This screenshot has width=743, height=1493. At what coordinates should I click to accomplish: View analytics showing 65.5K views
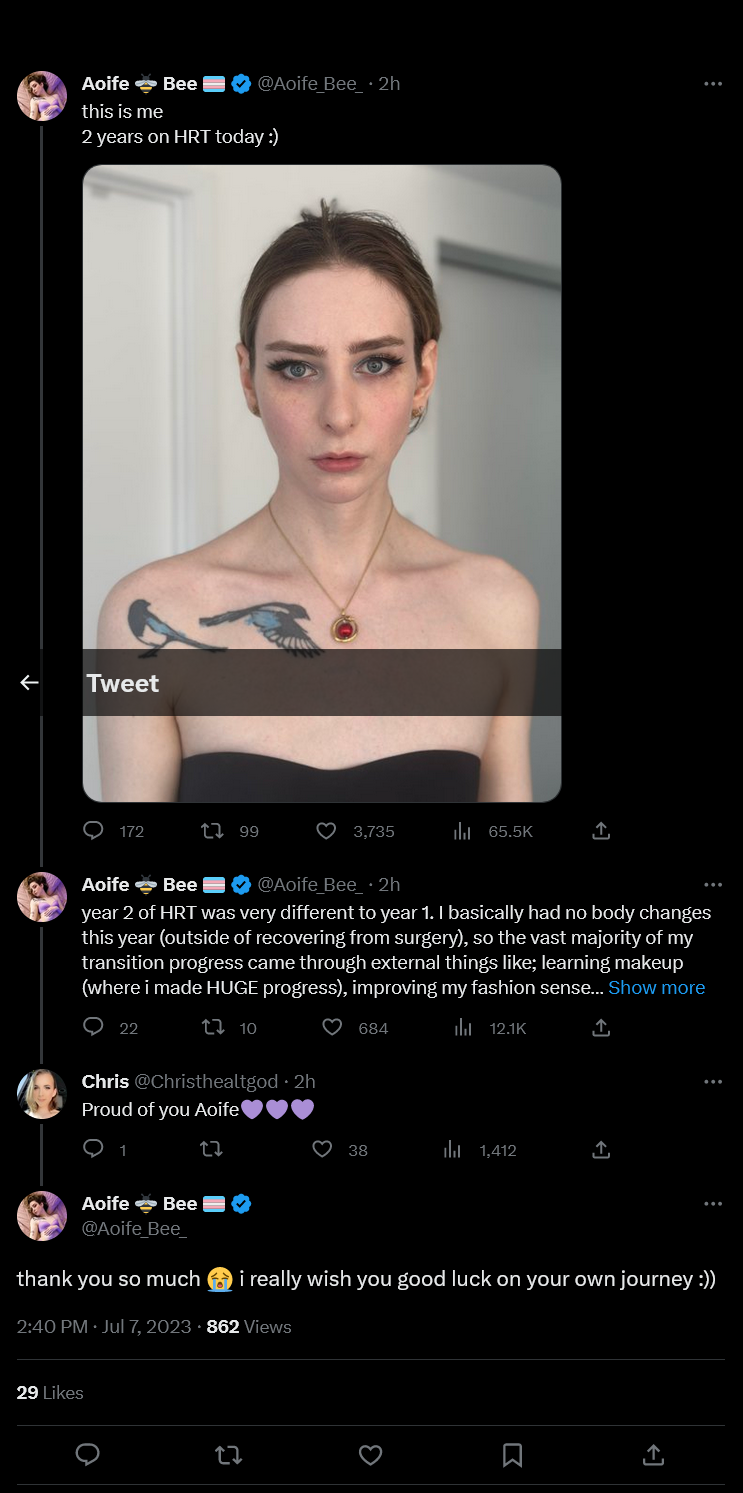[462, 830]
